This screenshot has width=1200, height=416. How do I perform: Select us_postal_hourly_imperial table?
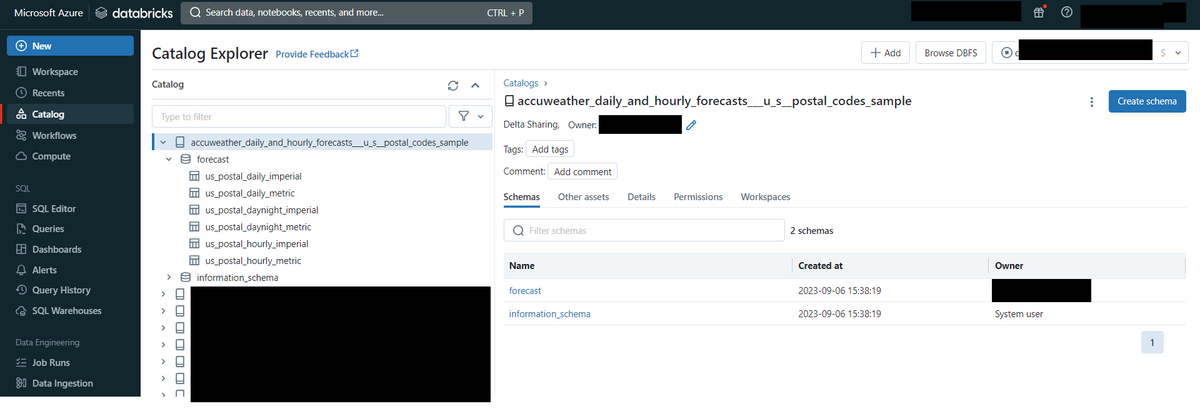click(256, 244)
